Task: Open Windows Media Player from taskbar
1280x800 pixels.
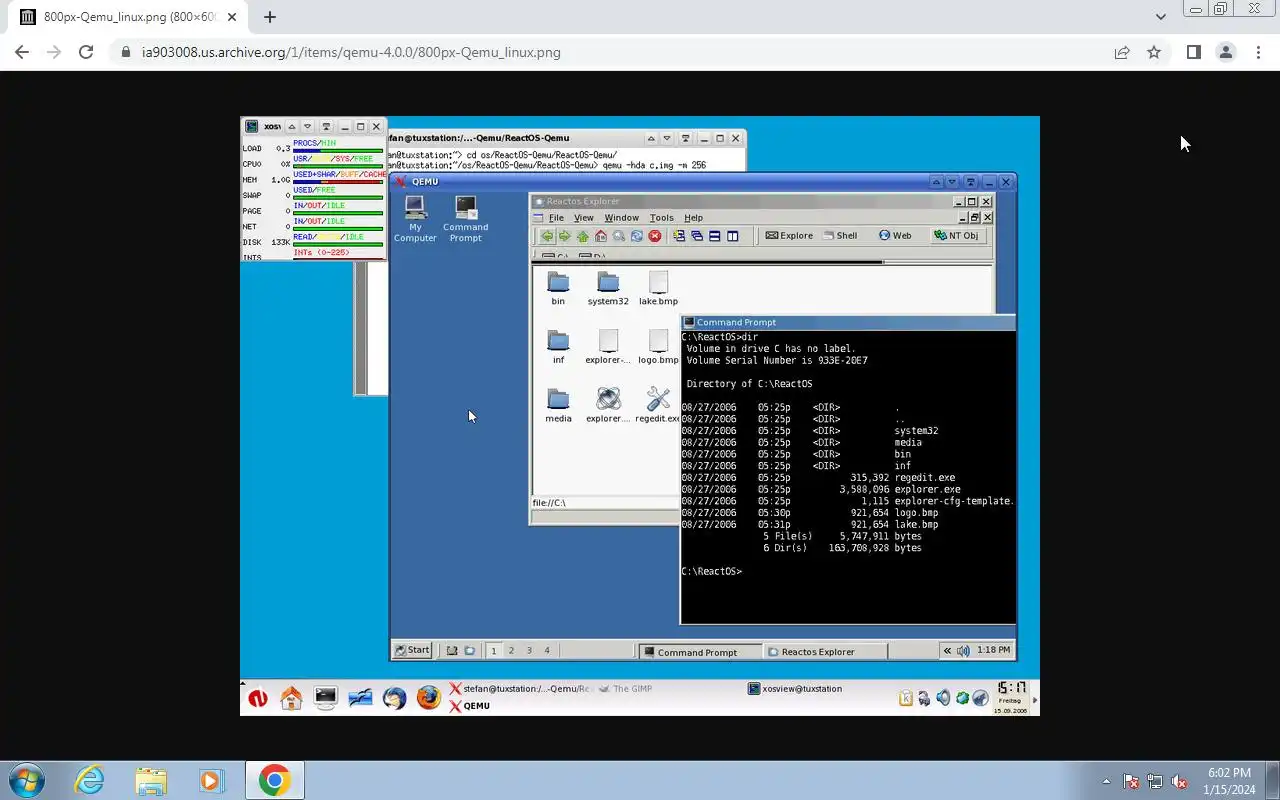Action: coord(212,780)
